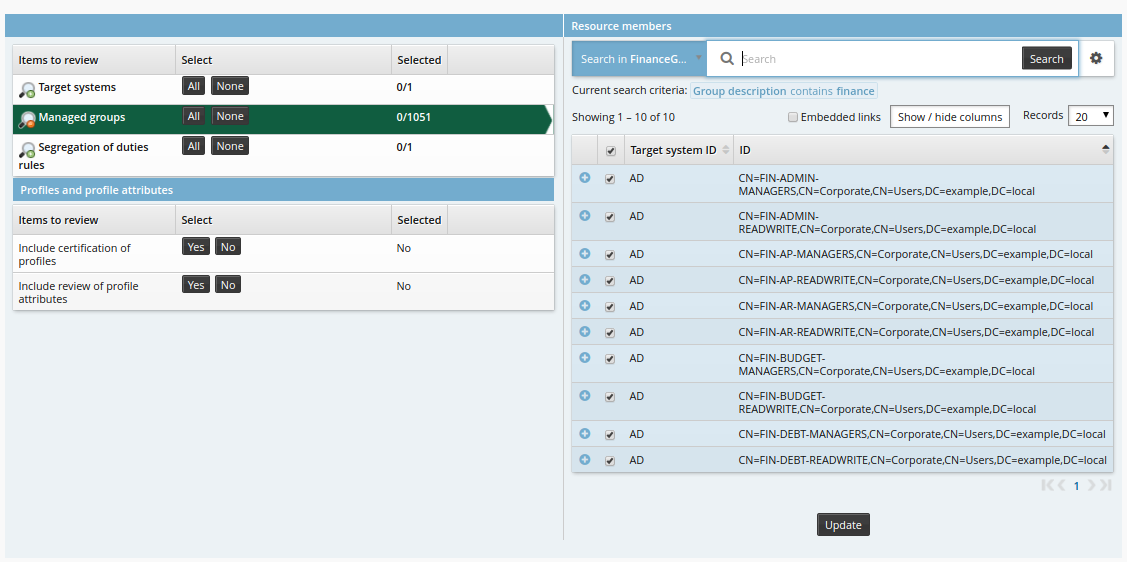1127x562 pixels.
Task: Click the Update button
Action: coord(843,525)
